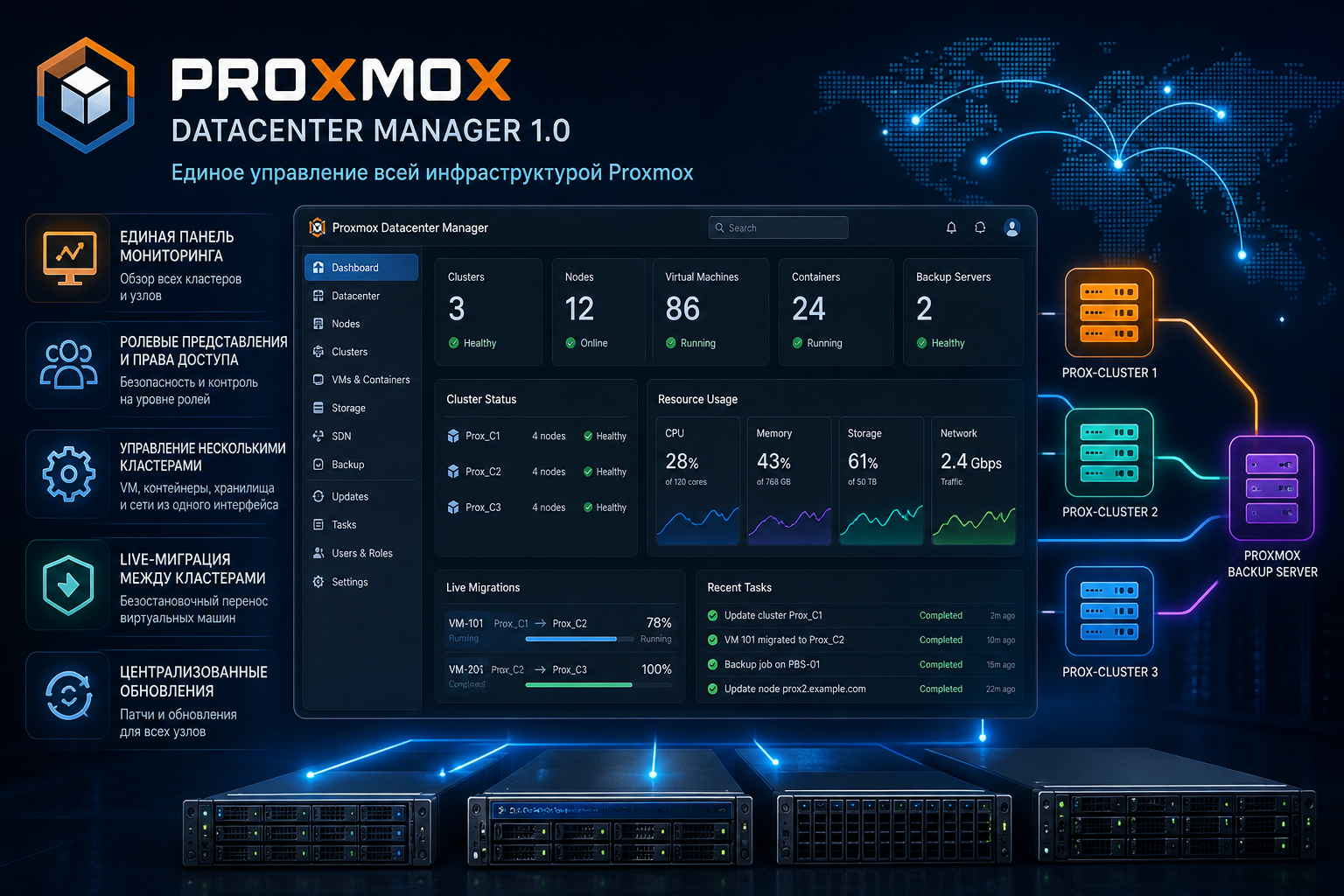The width and height of the screenshot is (1344, 896).
Task: Open the Nodes summary card showing 12
Action: (598, 311)
